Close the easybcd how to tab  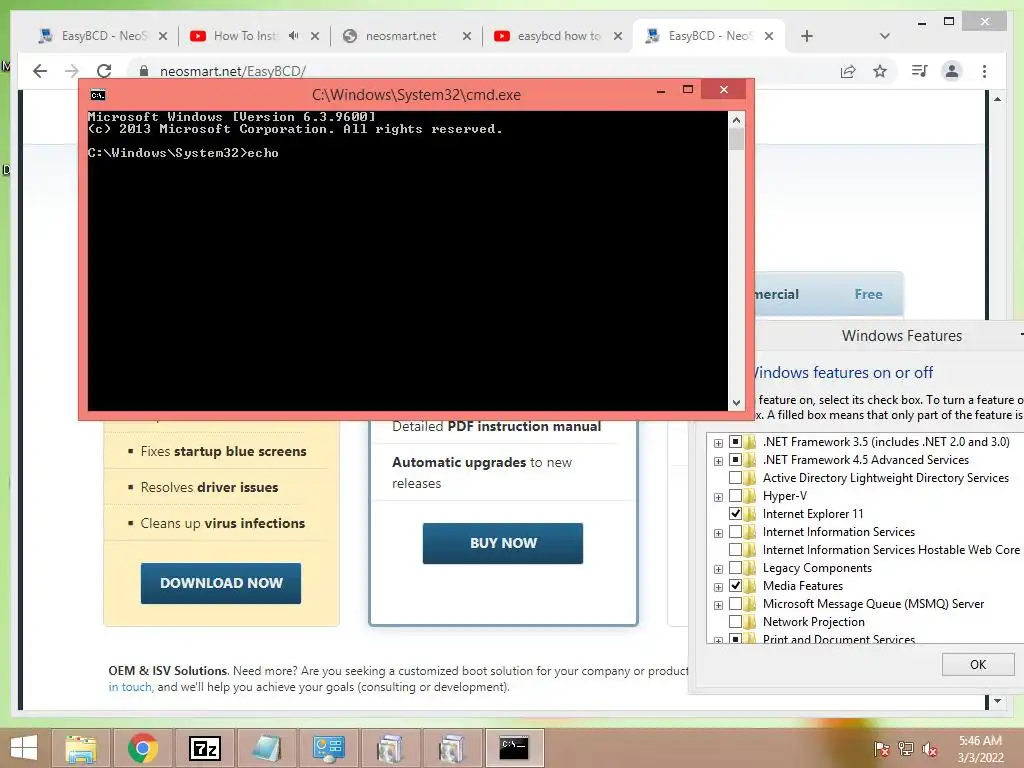[618, 36]
